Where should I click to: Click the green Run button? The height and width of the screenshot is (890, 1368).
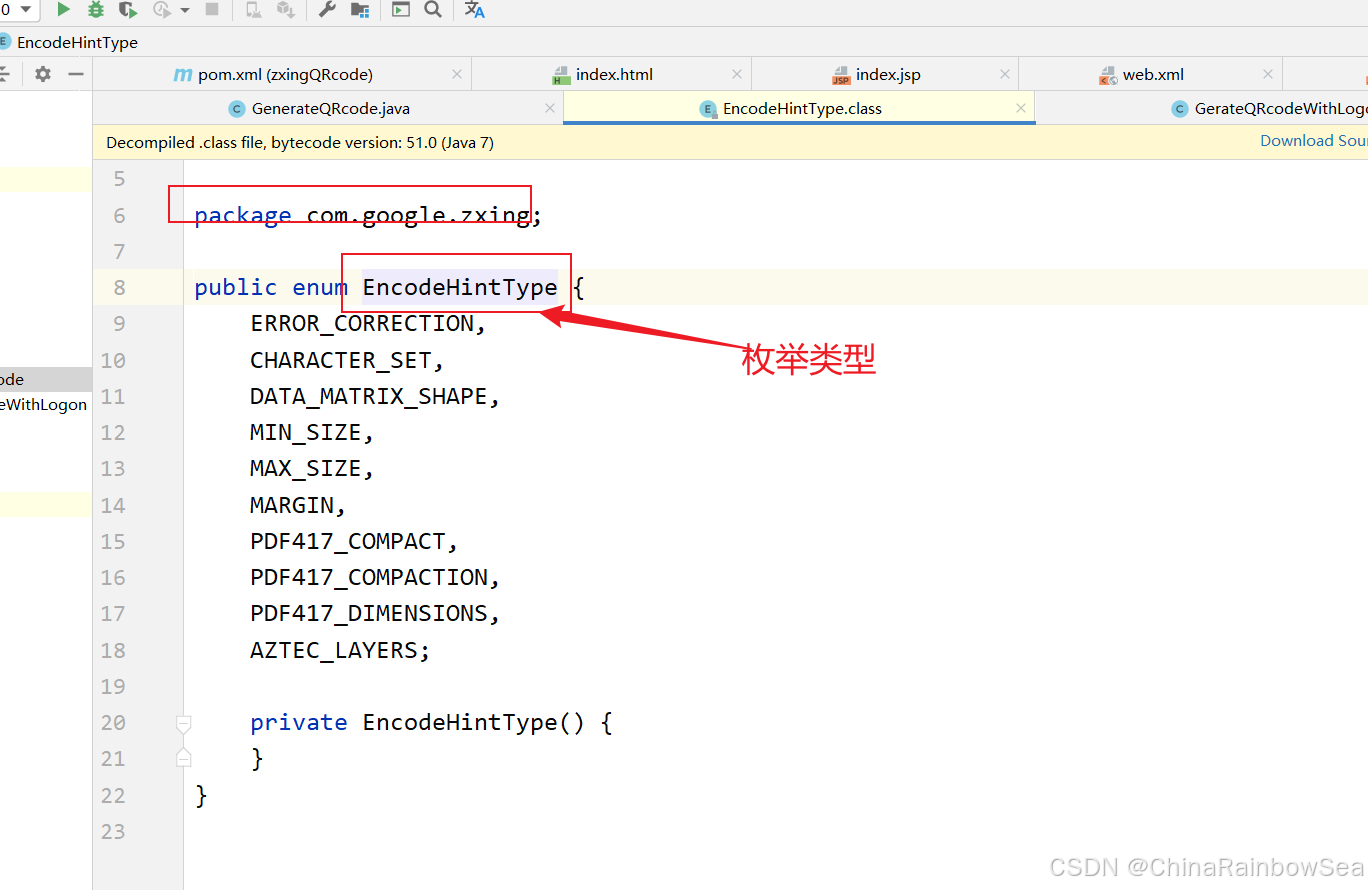pyautogui.click(x=63, y=10)
